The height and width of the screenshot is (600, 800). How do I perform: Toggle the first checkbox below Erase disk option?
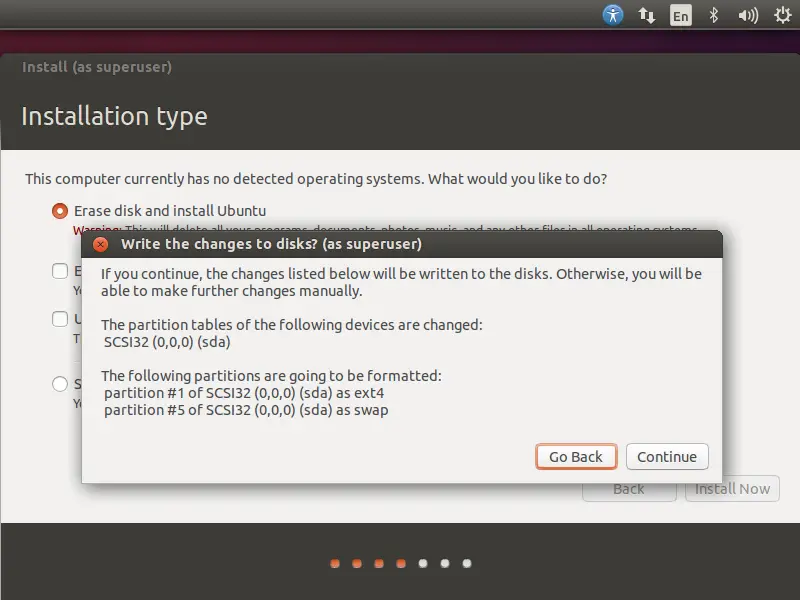pyautogui.click(x=60, y=271)
